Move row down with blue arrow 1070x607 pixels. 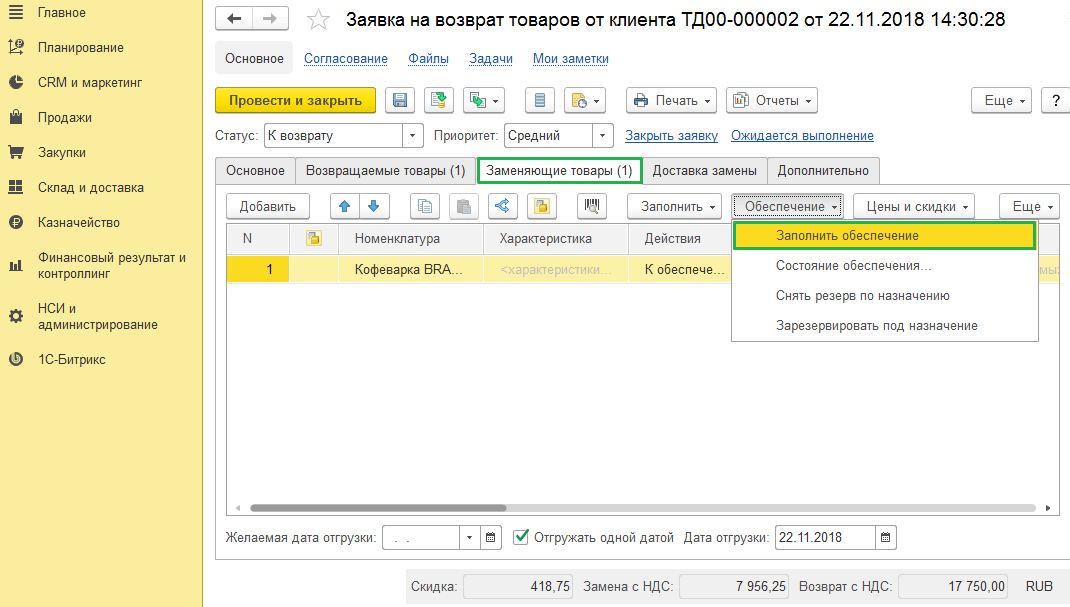click(x=373, y=207)
